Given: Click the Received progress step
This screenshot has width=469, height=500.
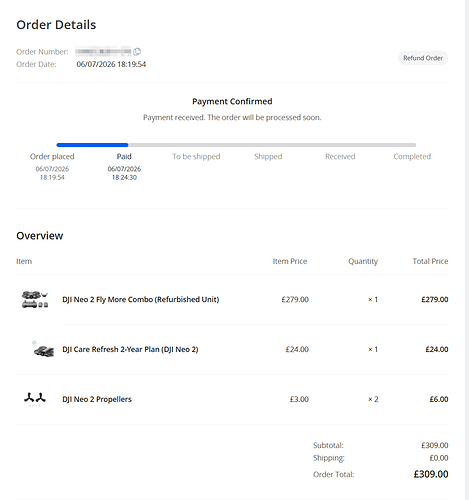Looking at the screenshot, I should point(340,156).
